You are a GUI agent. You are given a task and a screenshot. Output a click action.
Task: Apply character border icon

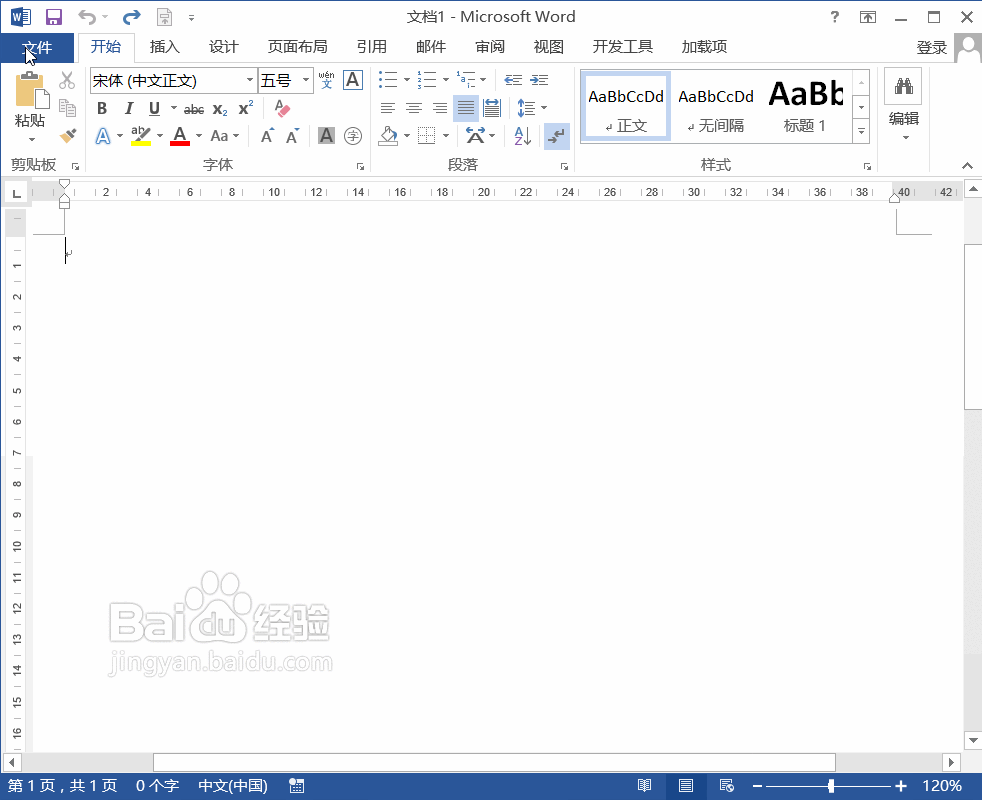click(x=353, y=80)
